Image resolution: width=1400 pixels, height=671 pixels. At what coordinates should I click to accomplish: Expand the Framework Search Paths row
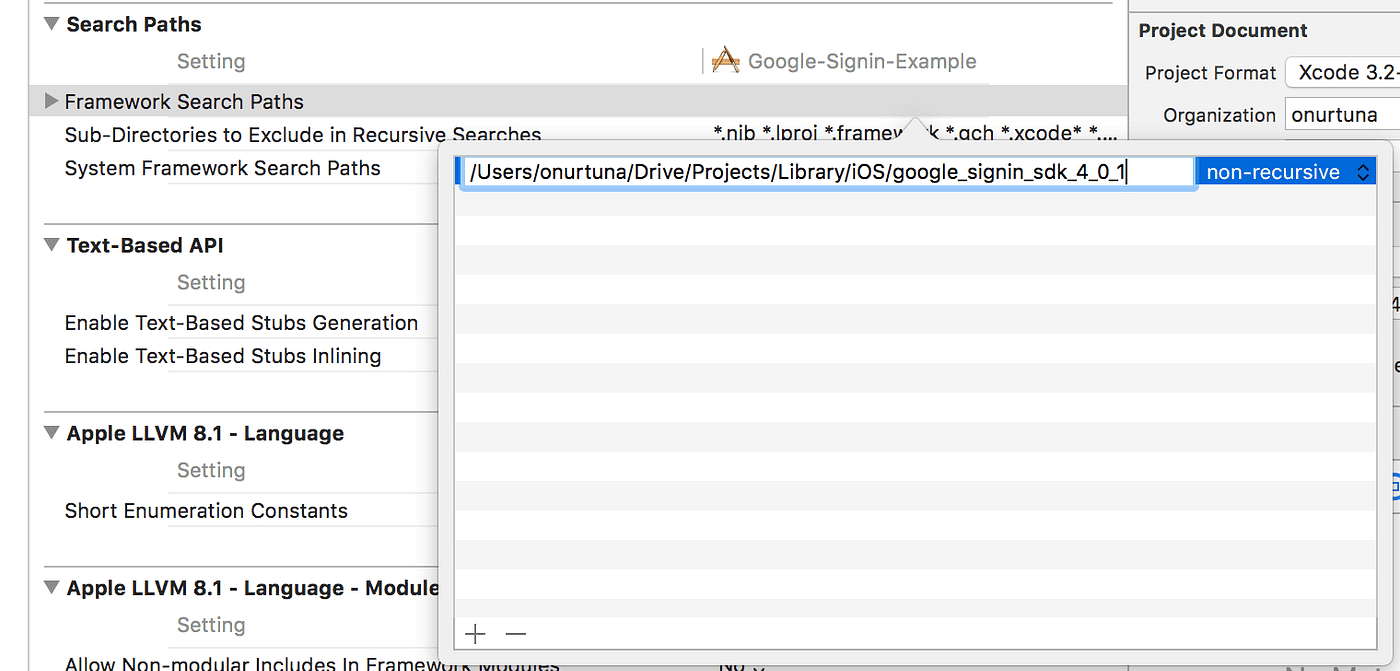click(x=51, y=101)
